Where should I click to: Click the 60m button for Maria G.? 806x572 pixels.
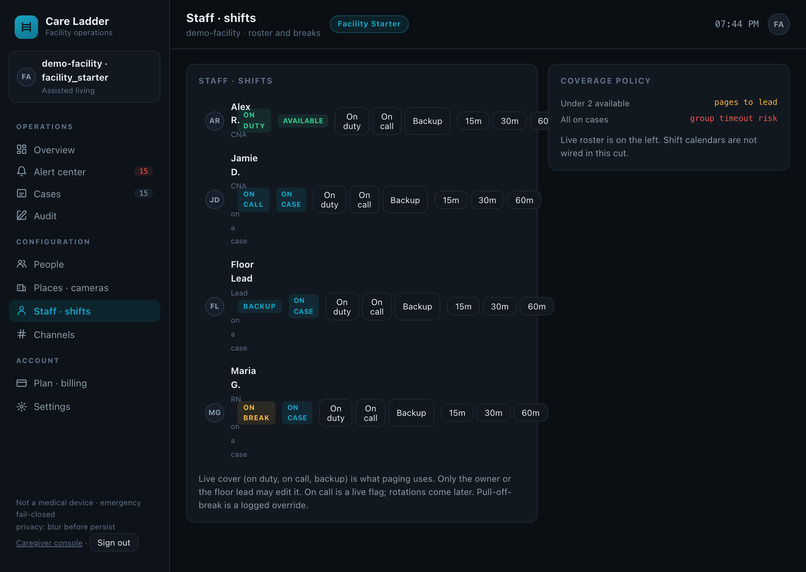[x=530, y=413]
